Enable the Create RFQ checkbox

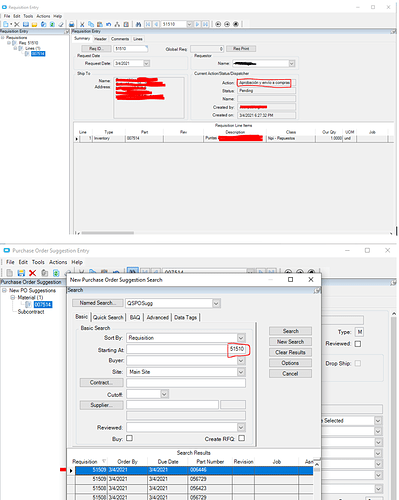(242, 438)
